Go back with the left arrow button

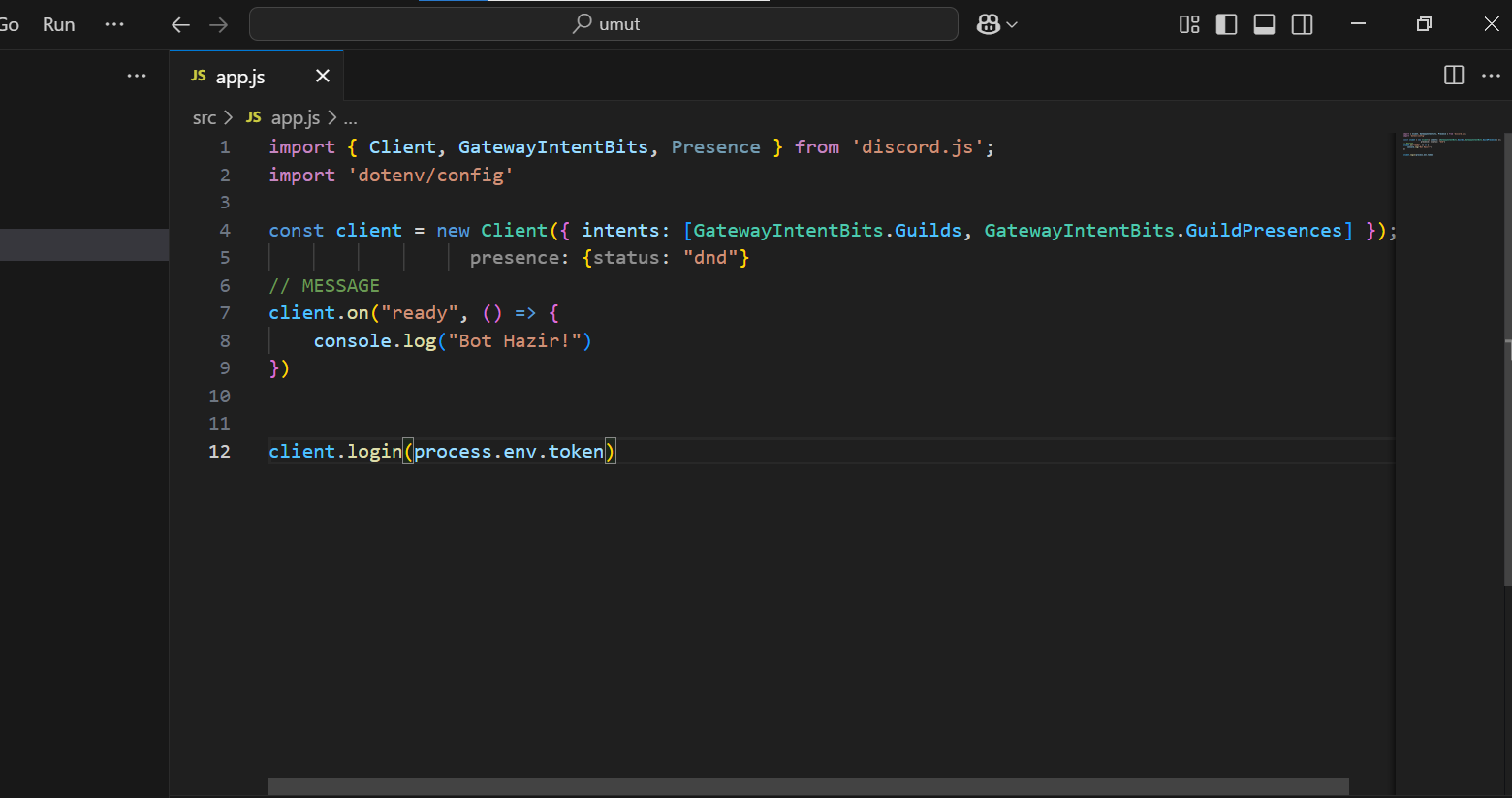pos(180,24)
